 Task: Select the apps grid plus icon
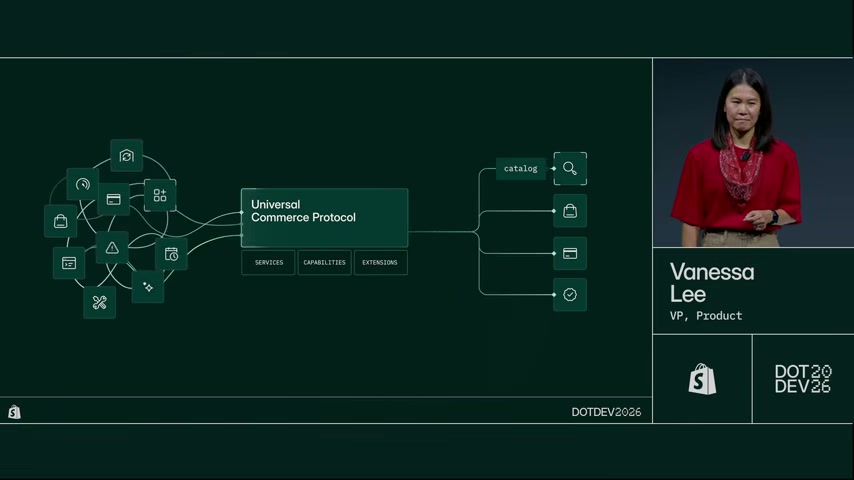click(x=160, y=195)
